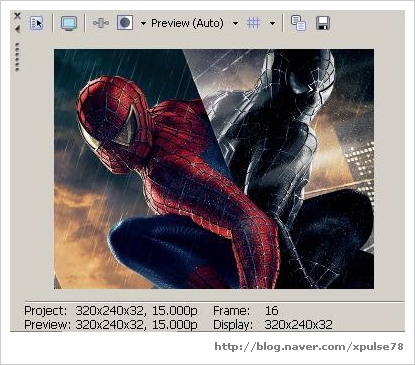Screen dimensions: 415x365
Task: Expand the Overlays dropdown arrow
Action: (x=272, y=23)
